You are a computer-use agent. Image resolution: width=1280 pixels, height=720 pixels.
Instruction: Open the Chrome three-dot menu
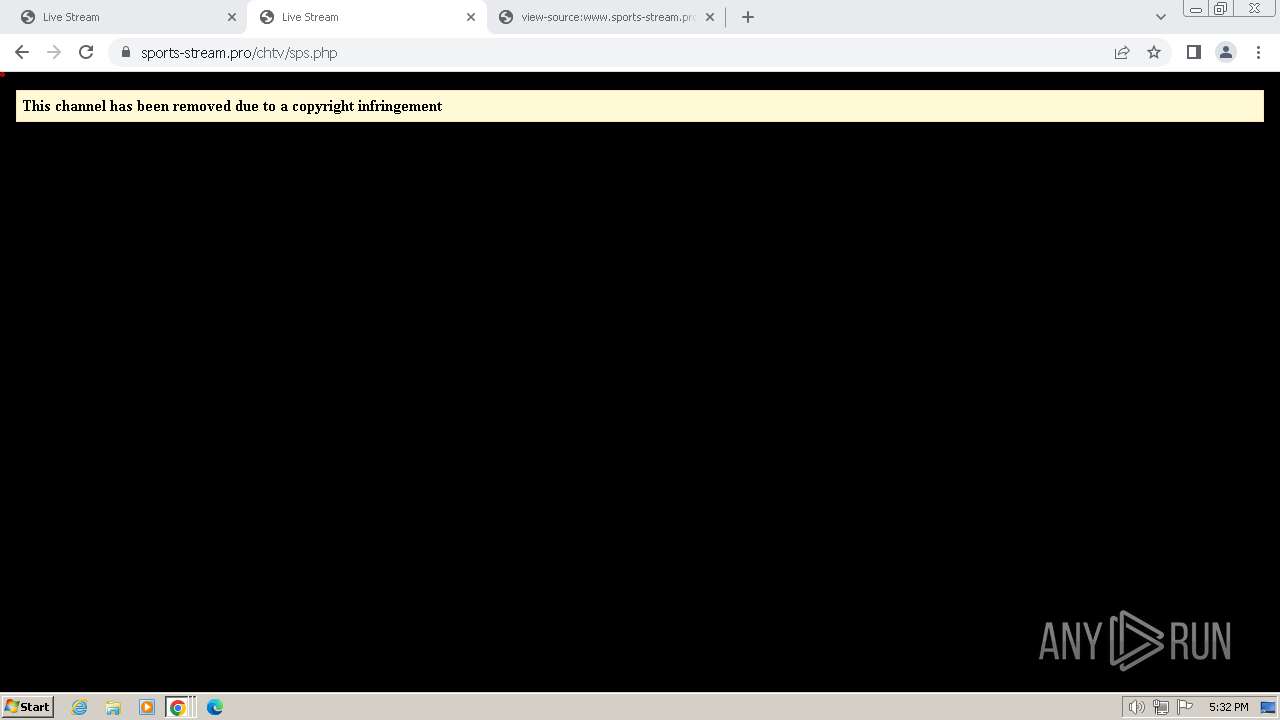(1258, 52)
